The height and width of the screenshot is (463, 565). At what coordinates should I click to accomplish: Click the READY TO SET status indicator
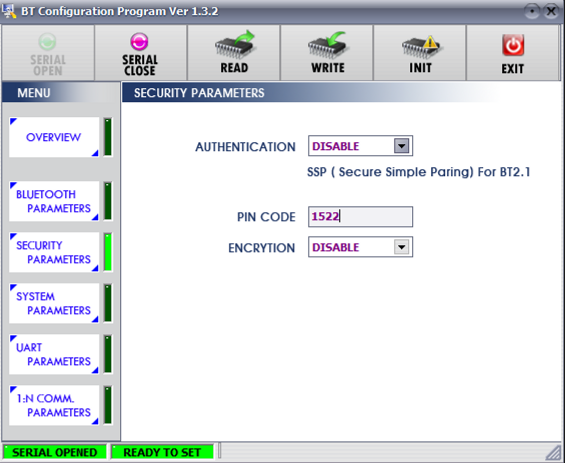click(x=162, y=452)
